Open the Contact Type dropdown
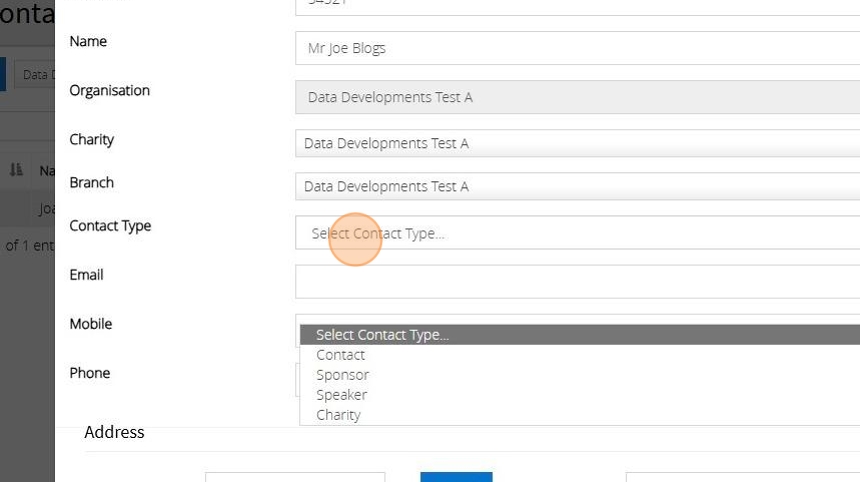This screenshot has width=860, height=482. point(577,233)
